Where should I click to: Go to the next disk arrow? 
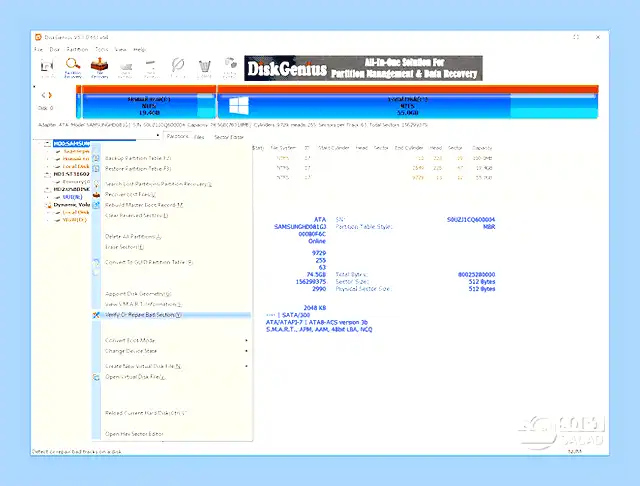click(x=50, y=95)
